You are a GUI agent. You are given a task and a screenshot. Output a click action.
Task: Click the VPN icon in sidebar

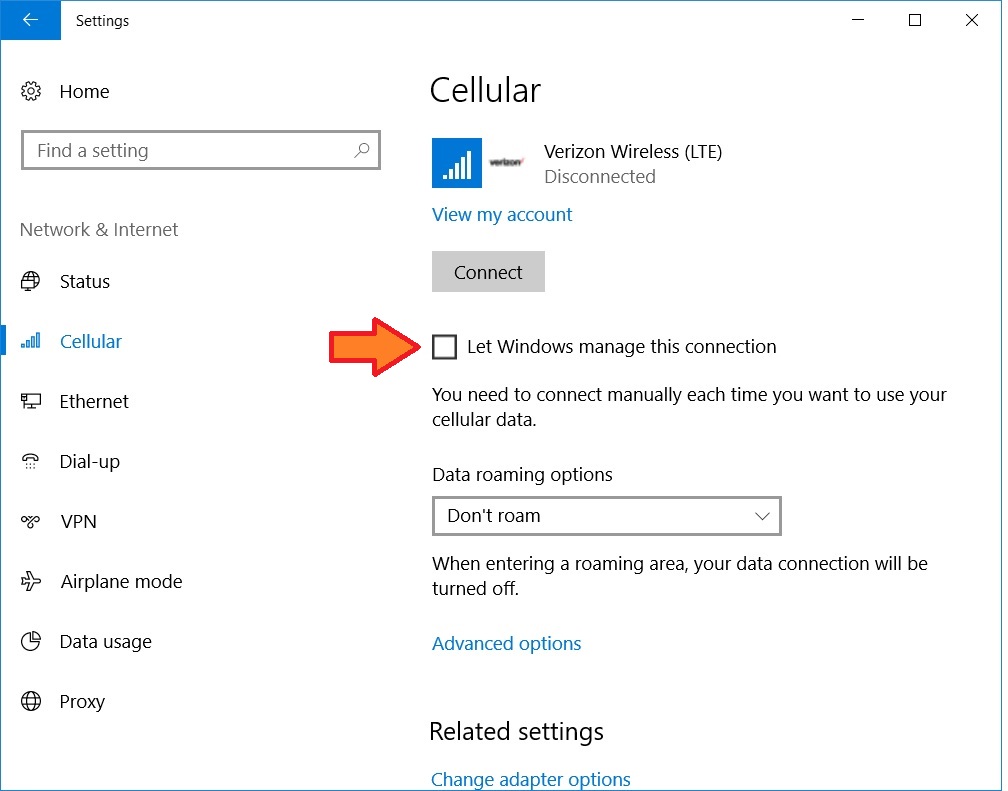(x=31, y=521)
